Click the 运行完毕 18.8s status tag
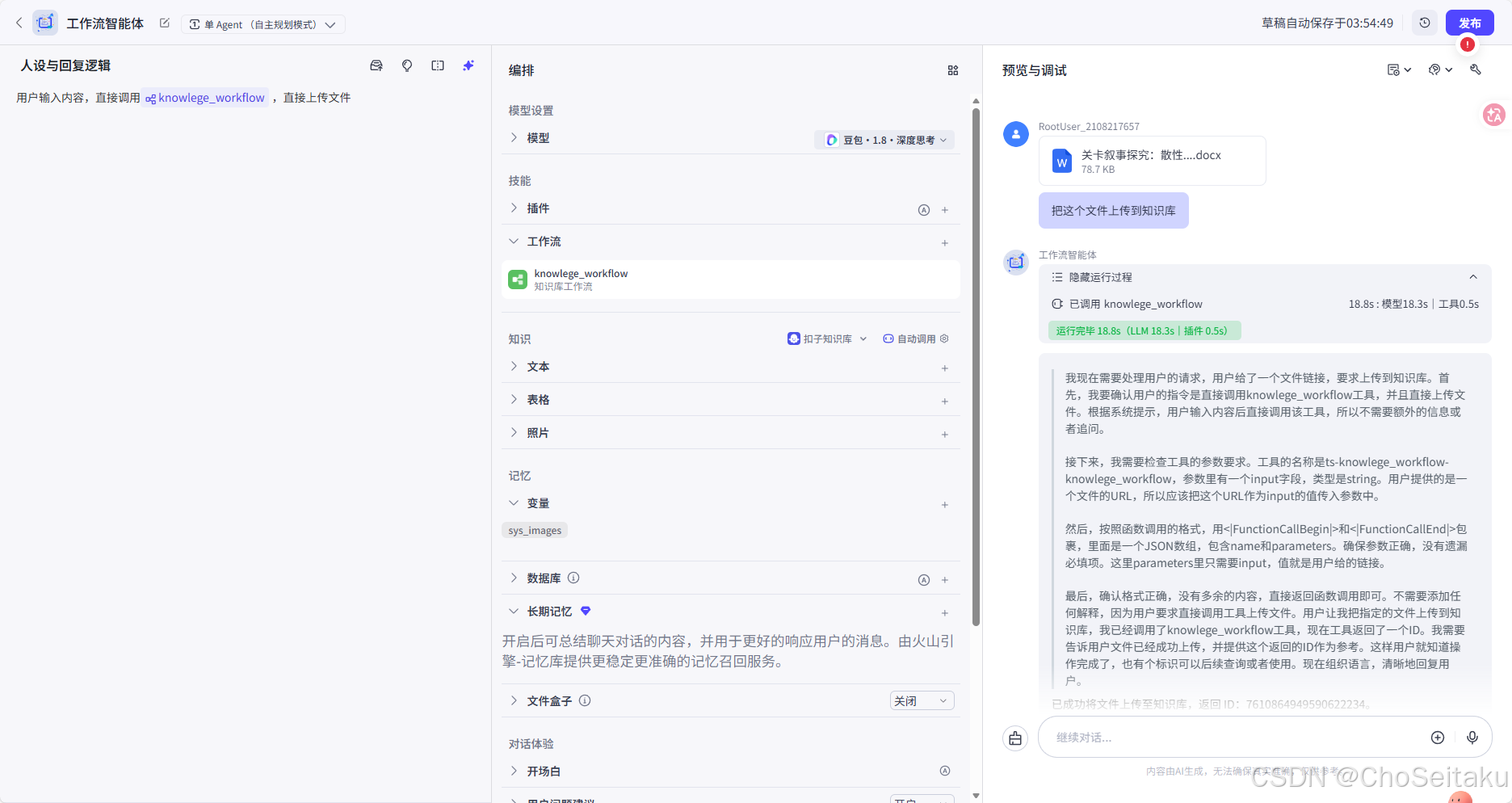The width and height of the screenshot is (1512, 803). click(x=1144, y=331)
